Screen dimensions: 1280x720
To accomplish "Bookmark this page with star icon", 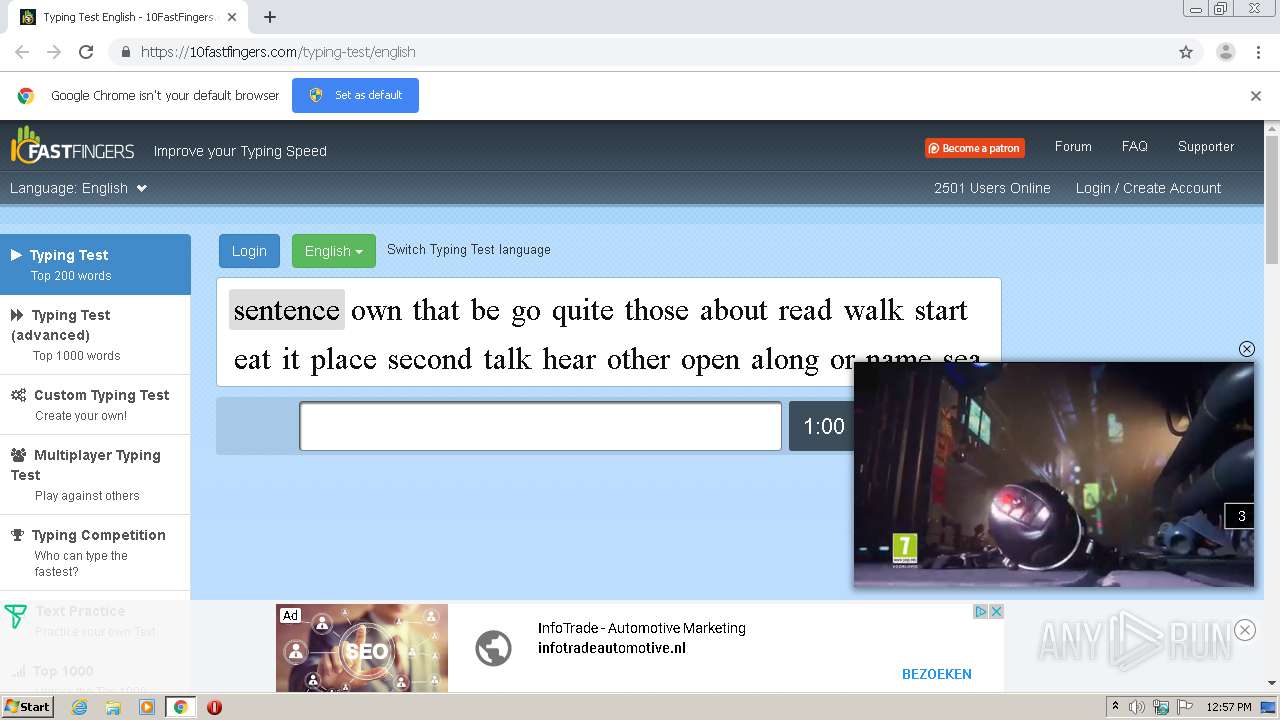I will 1186,52.
